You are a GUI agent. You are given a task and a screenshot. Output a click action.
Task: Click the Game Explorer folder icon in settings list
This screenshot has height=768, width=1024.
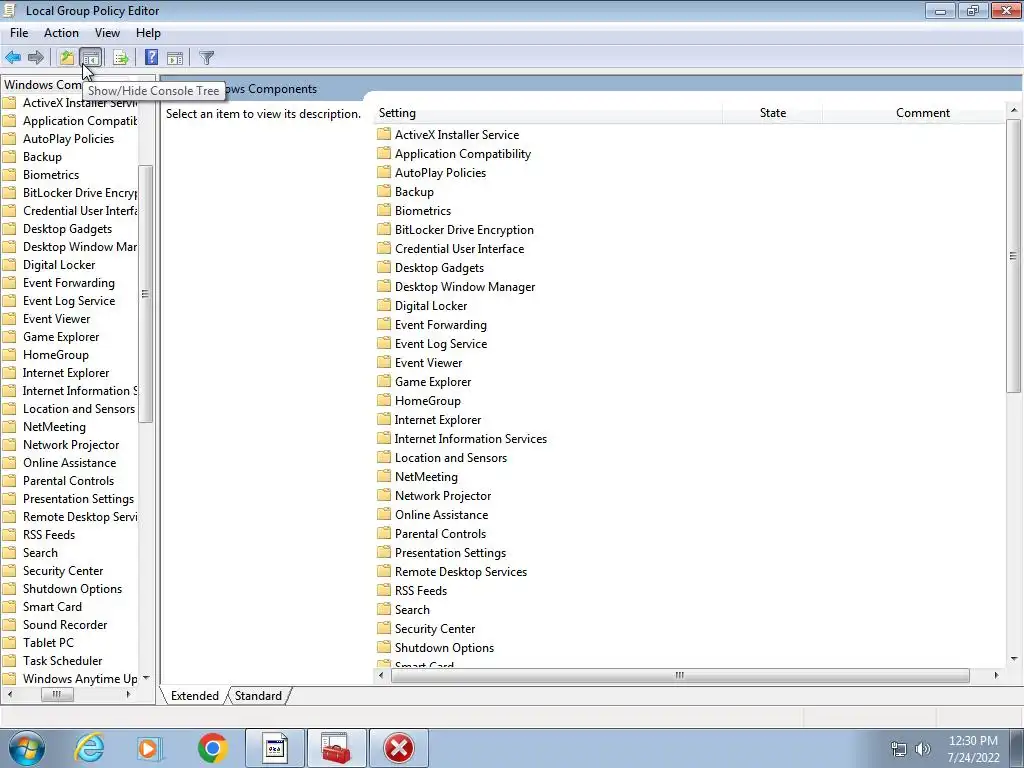(x=384, y=381)
